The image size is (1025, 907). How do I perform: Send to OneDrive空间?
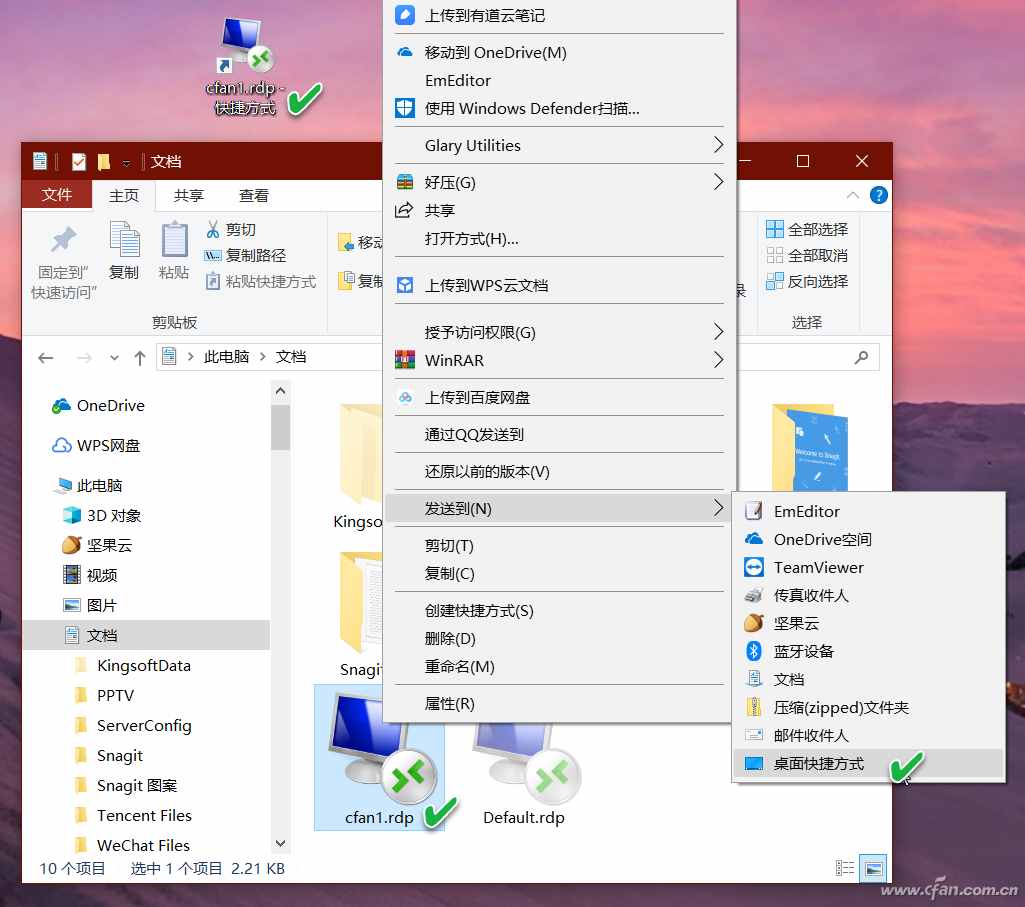[868, 539]
